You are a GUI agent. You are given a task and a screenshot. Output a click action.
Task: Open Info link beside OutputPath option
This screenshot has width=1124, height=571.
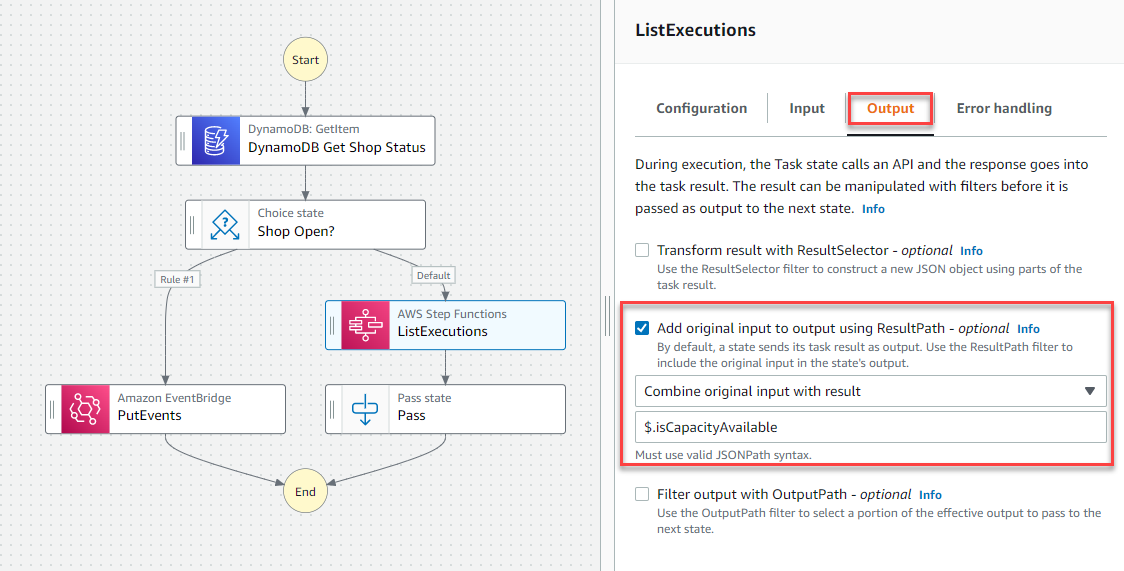[x=930, y=495]
